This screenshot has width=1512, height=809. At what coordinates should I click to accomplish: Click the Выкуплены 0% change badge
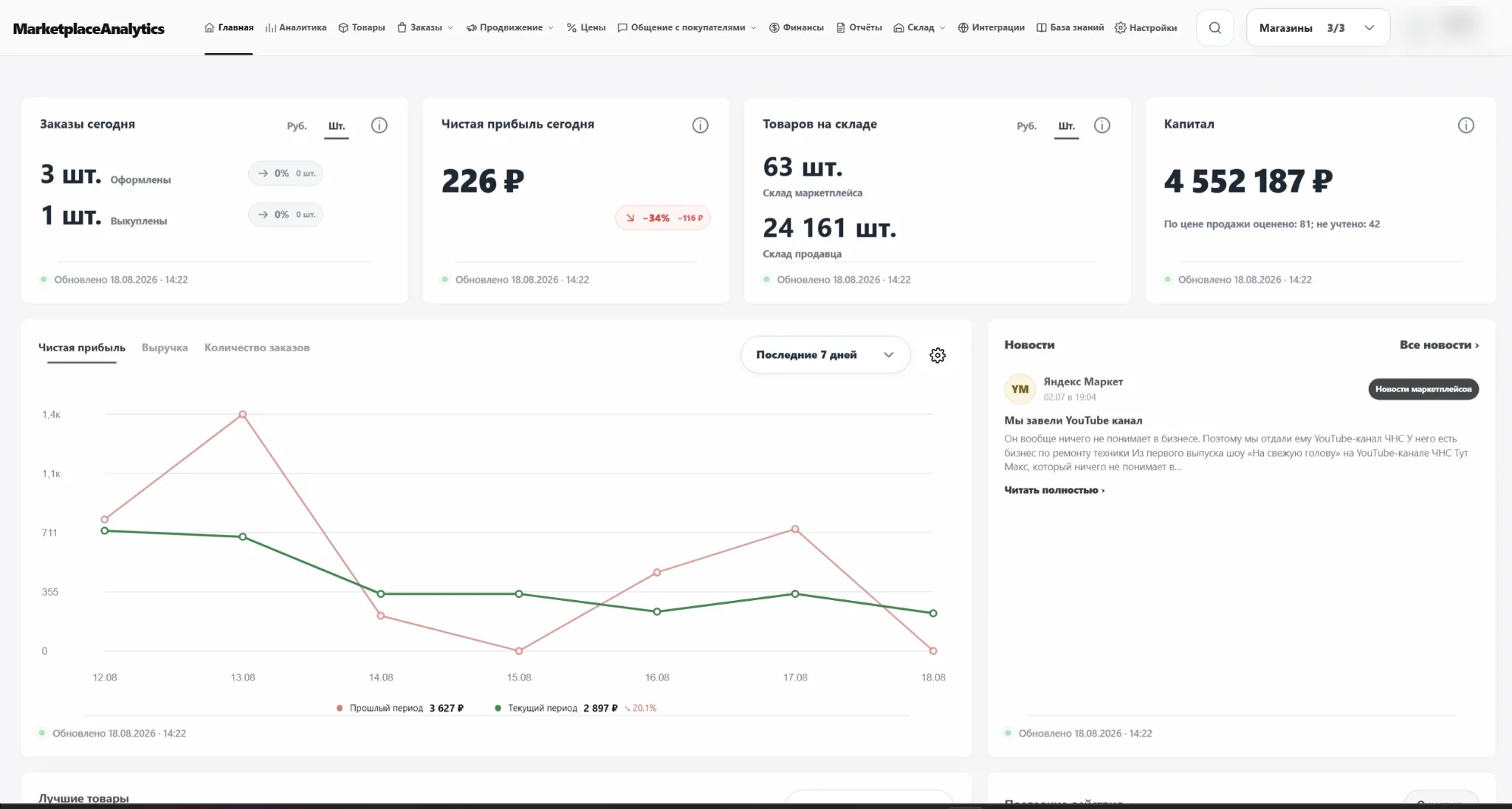pos(286,215)
